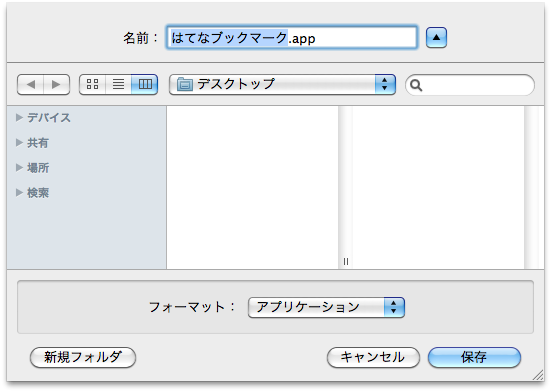Expand the デバイス sidebar section
The image size is (551, 392).
(x=19, y=118)
